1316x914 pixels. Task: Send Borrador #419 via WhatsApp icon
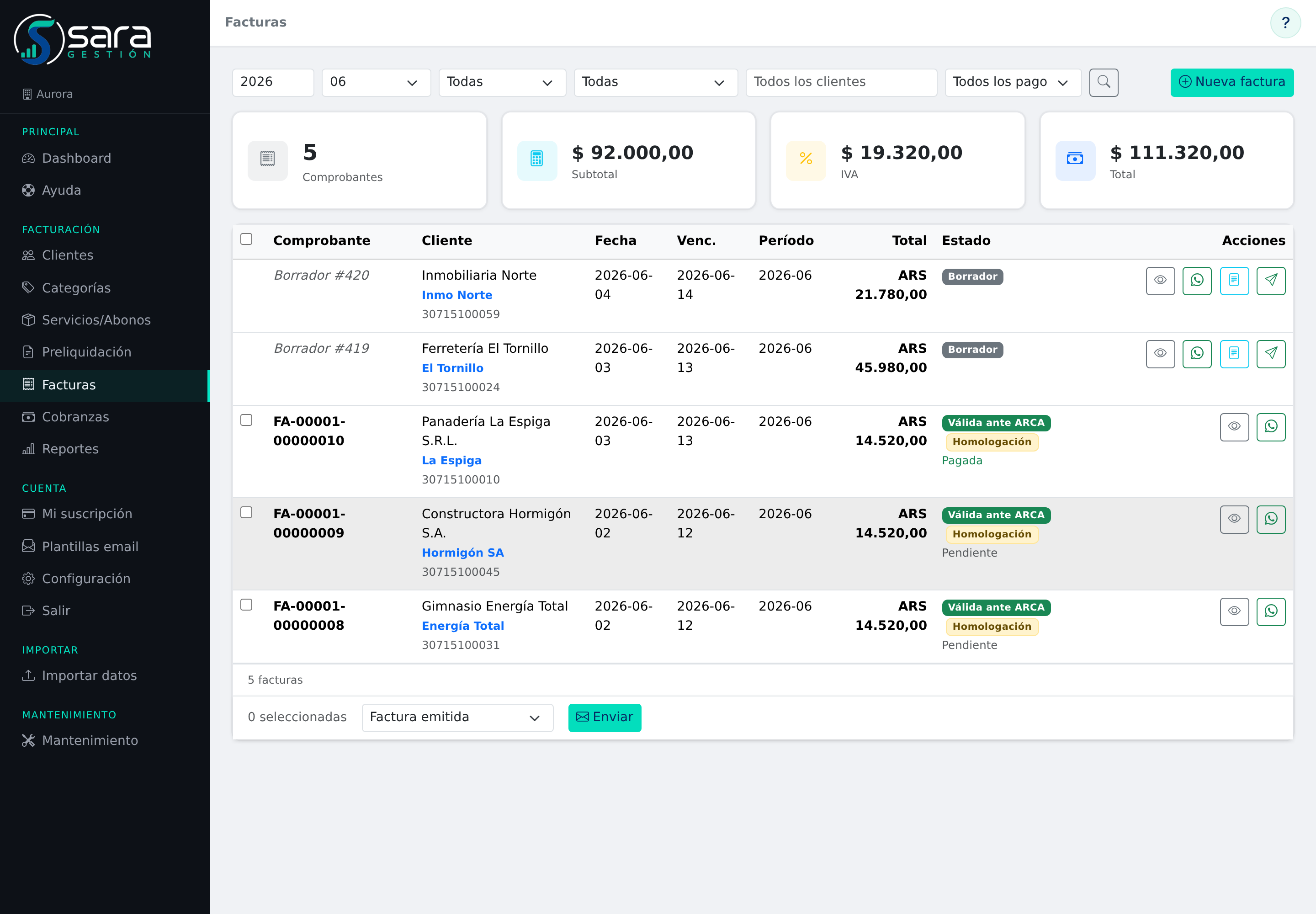pos(1197,354)
